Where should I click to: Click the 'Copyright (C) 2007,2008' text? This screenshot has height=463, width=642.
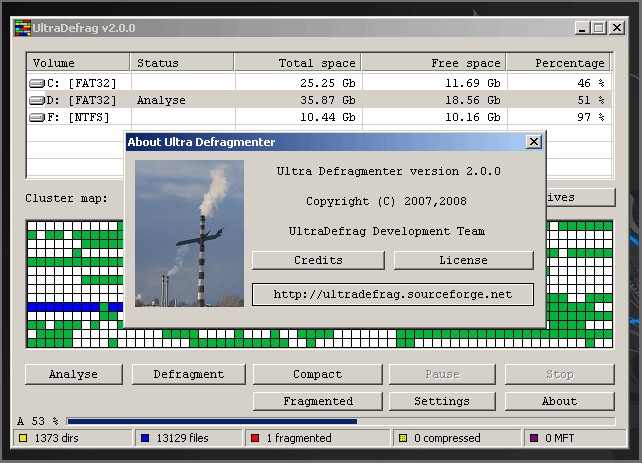pos(386,201)
